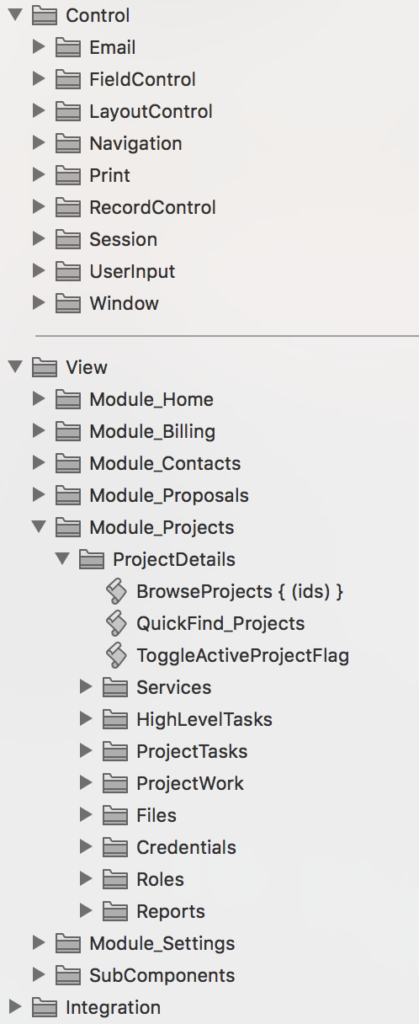Click the Reports folder icon
Screen dimensions: 419x1024
pyautogui.click(x=116, y=912)
